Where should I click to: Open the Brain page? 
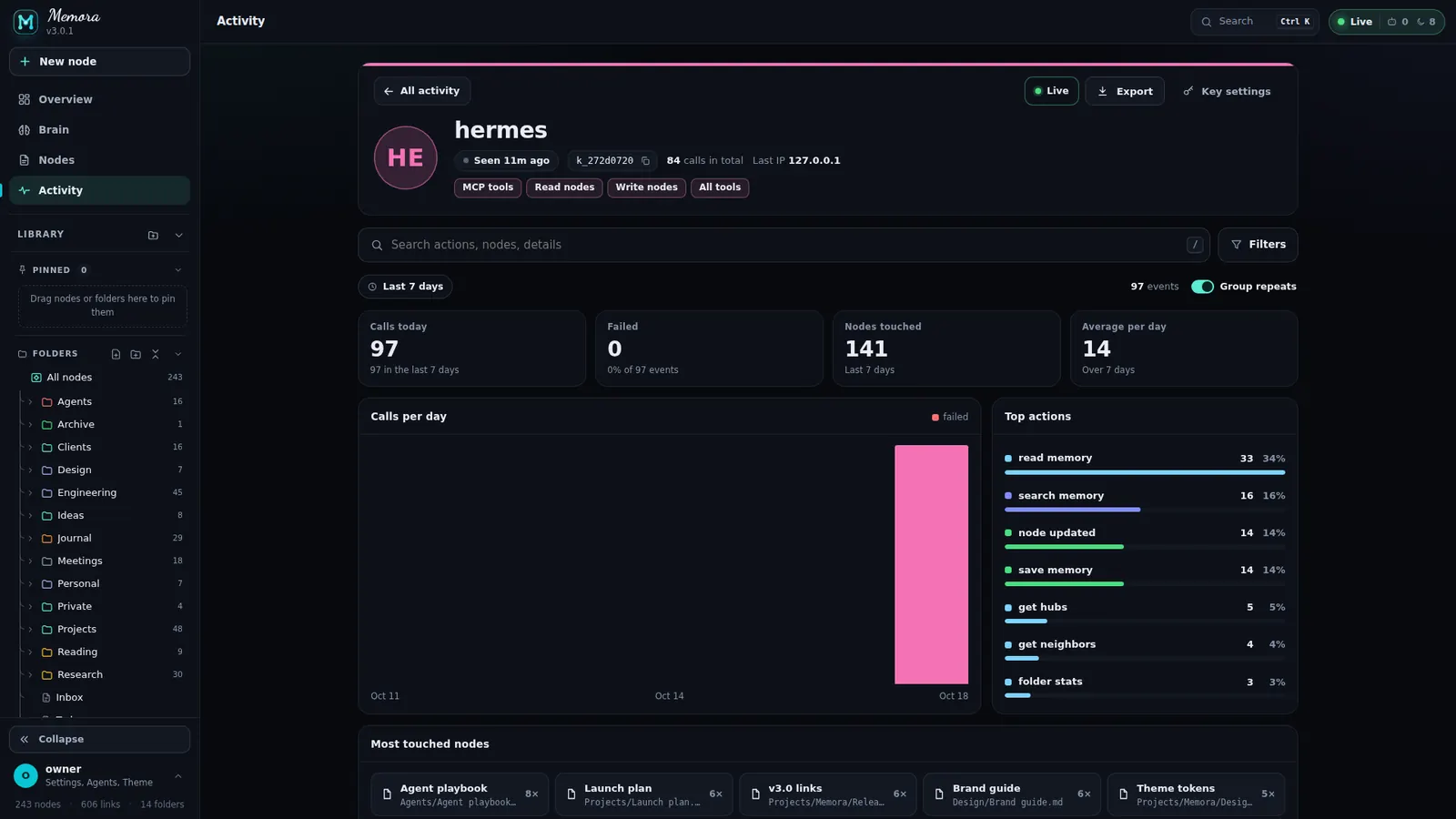click(99, 130)
